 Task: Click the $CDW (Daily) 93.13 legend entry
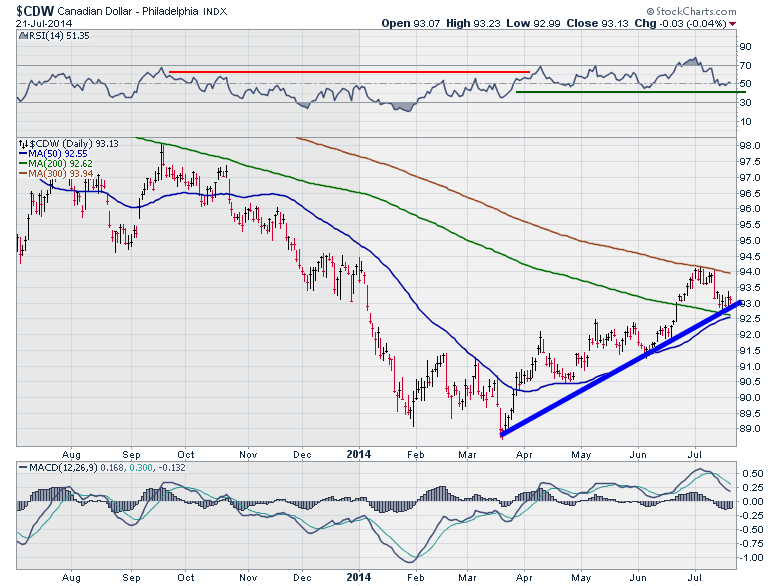point(69,144)
